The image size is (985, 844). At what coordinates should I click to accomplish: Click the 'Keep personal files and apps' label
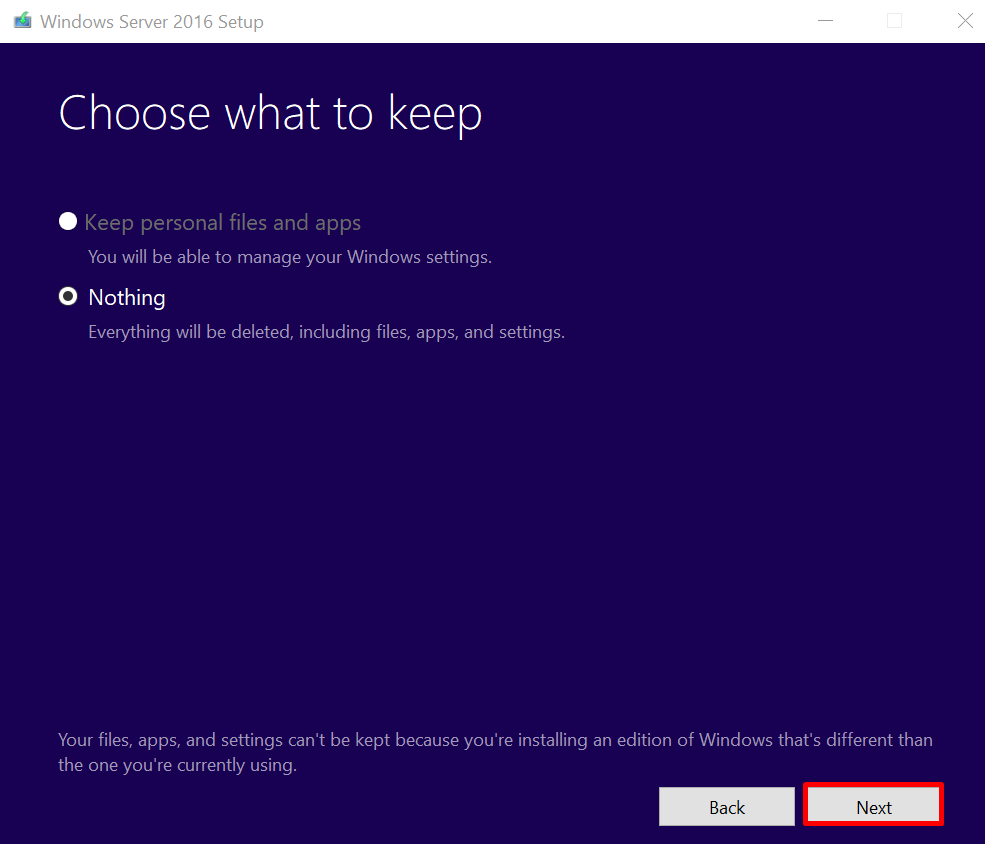click(222, 221)
